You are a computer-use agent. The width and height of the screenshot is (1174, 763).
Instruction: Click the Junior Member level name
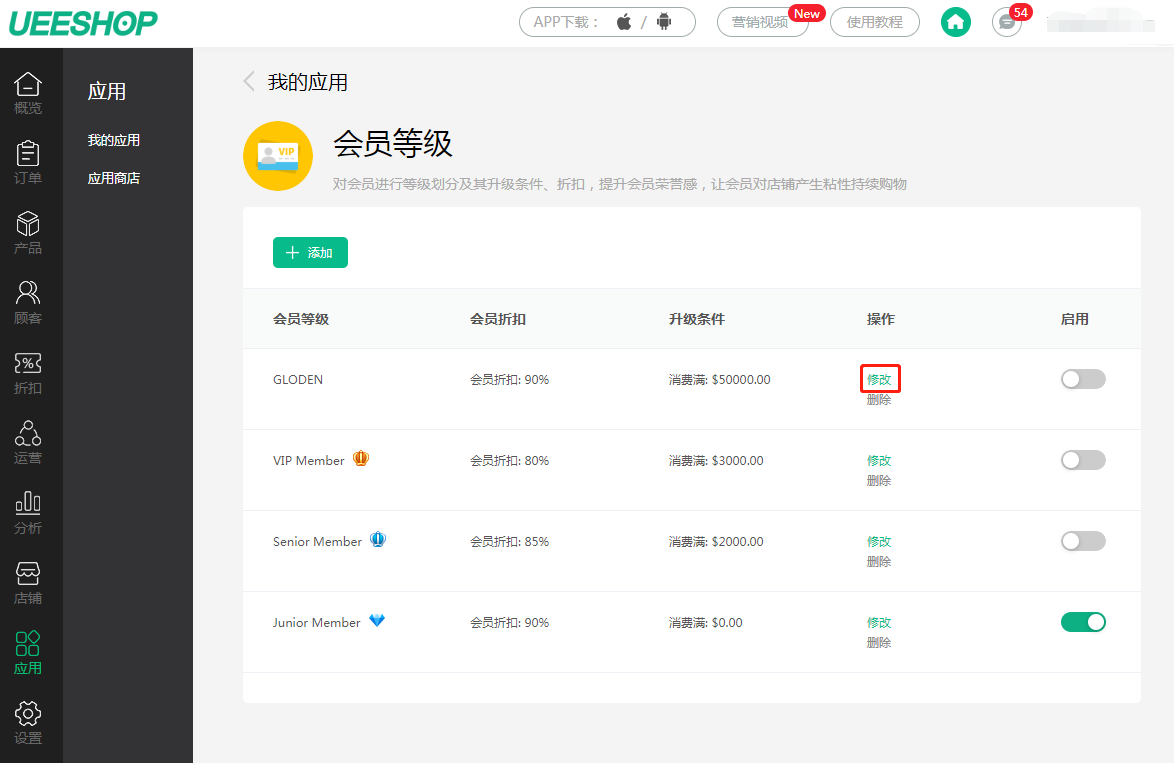pos(317,622)
